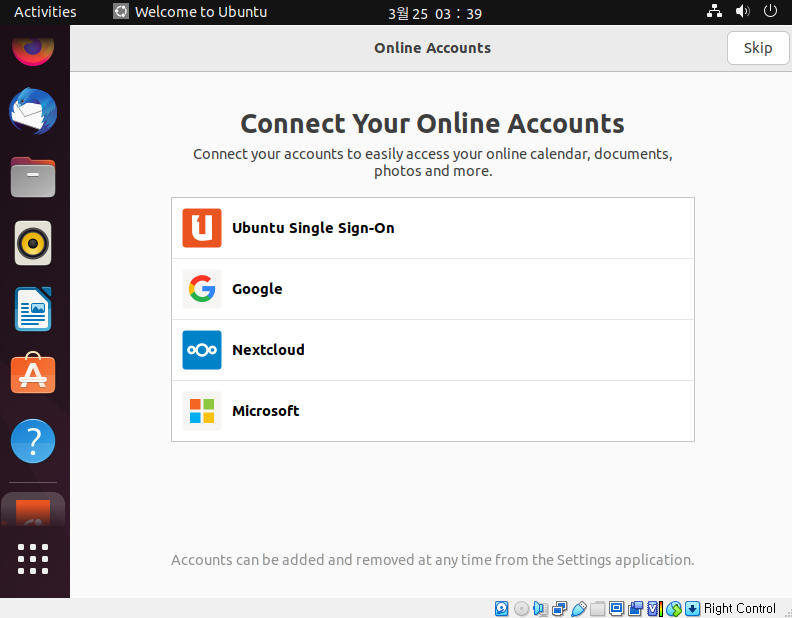
Task: Choose the Google account option
Action: pyautogui.click(x=433, y=289)
